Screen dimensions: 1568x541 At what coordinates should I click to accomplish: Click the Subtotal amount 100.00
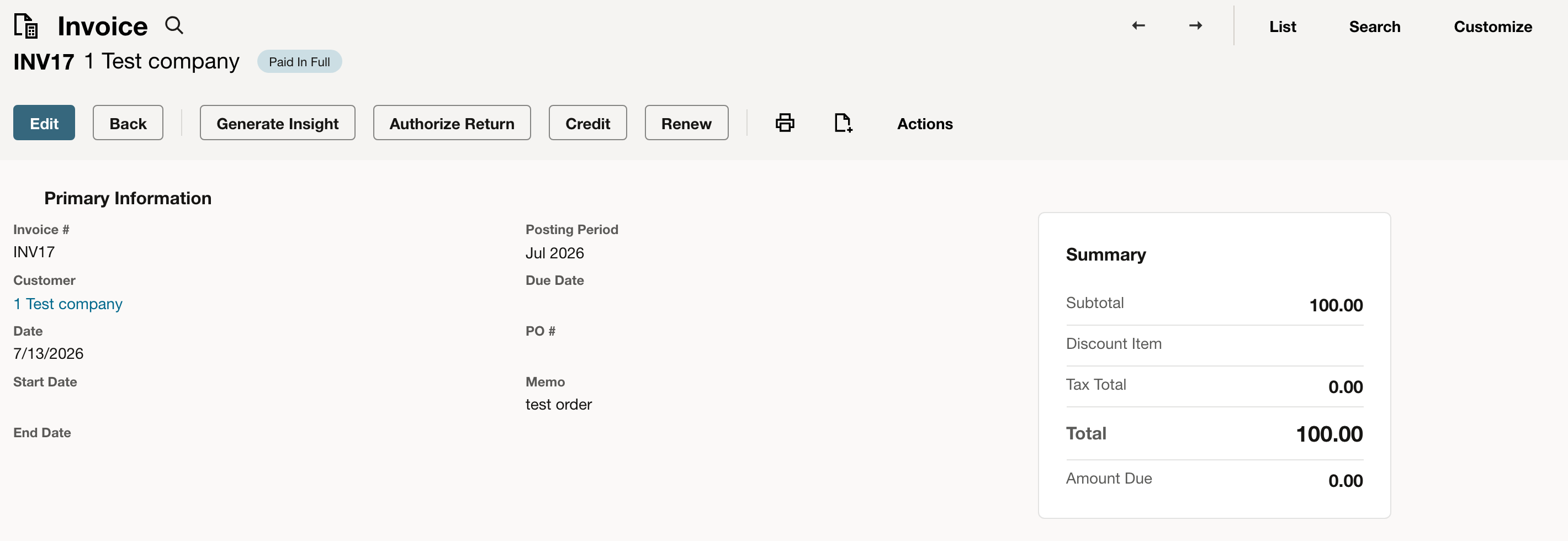[x=1336, y=305]
